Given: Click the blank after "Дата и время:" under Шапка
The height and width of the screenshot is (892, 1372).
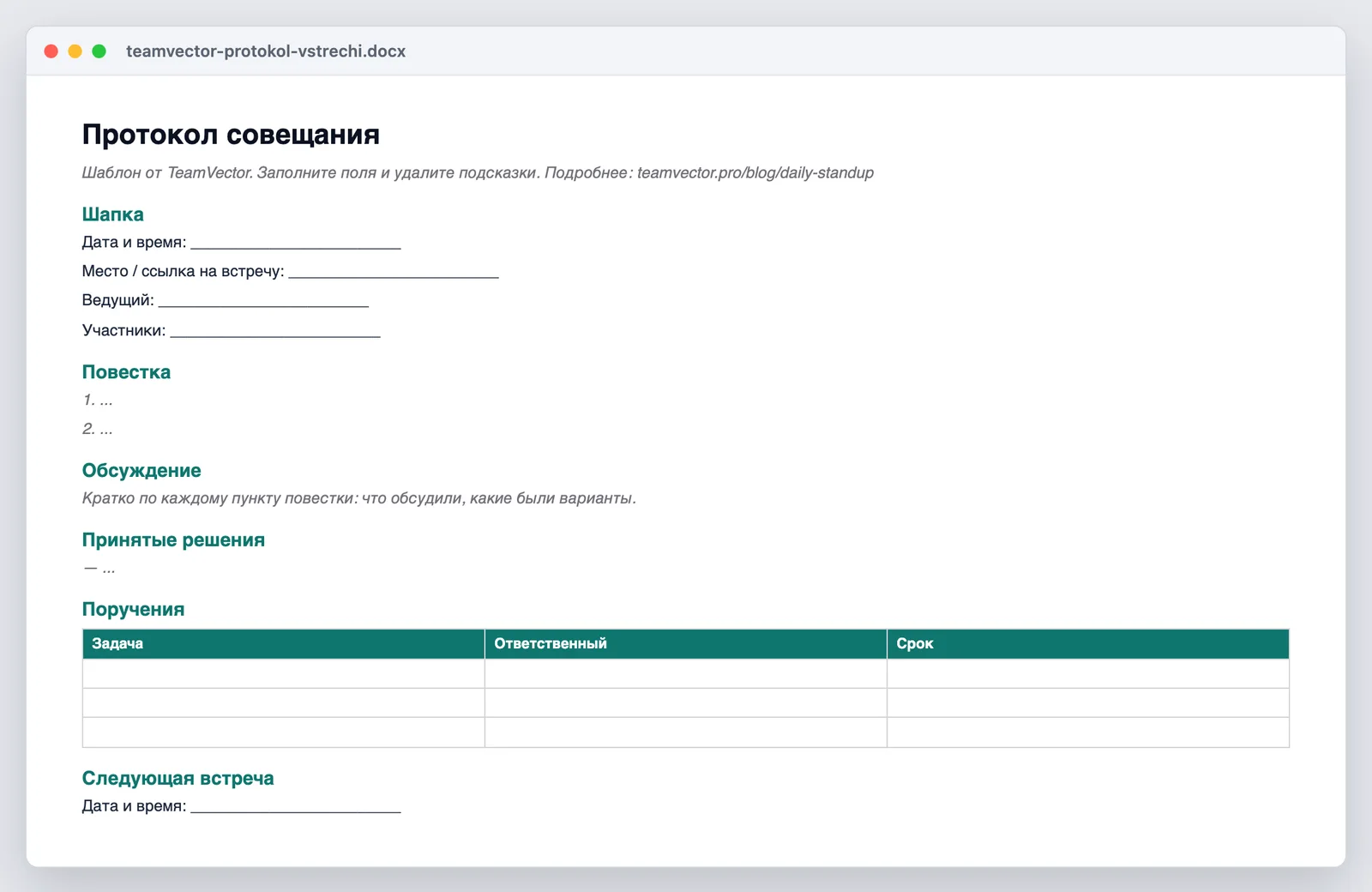Looking at the screenshot, I should point(296,243).
